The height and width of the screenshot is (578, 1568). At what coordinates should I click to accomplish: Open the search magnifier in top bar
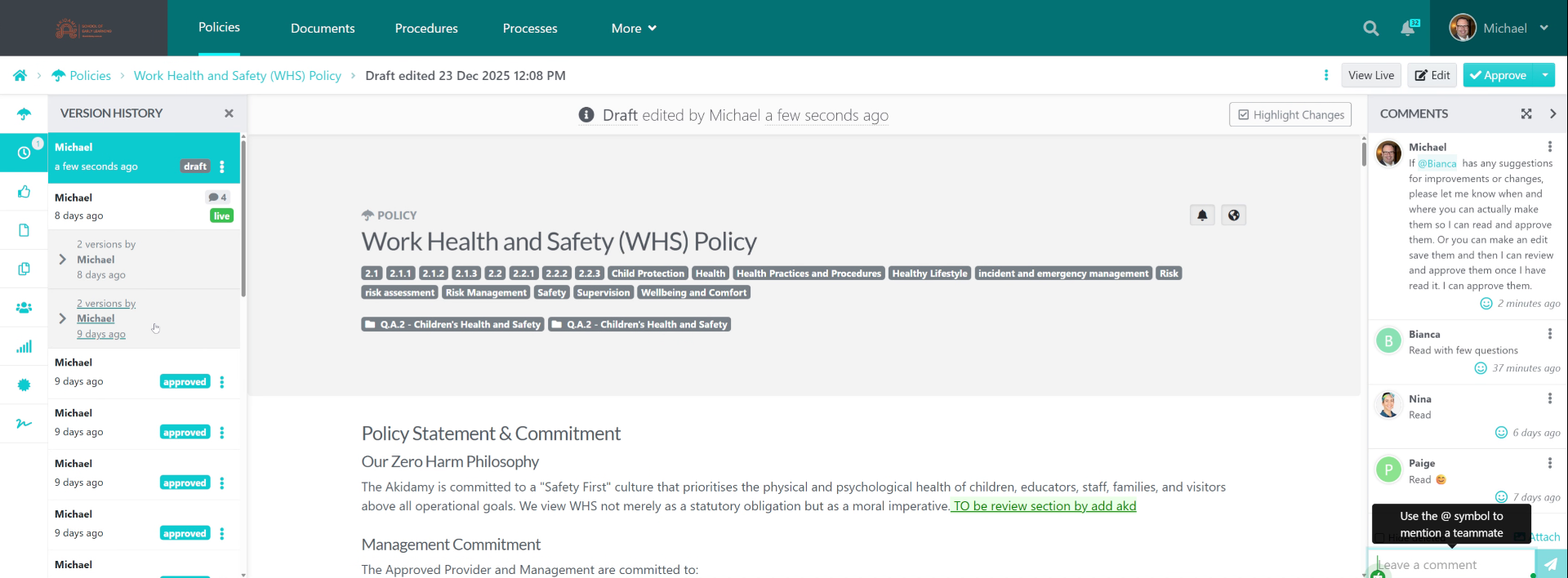pos(1371,29)
